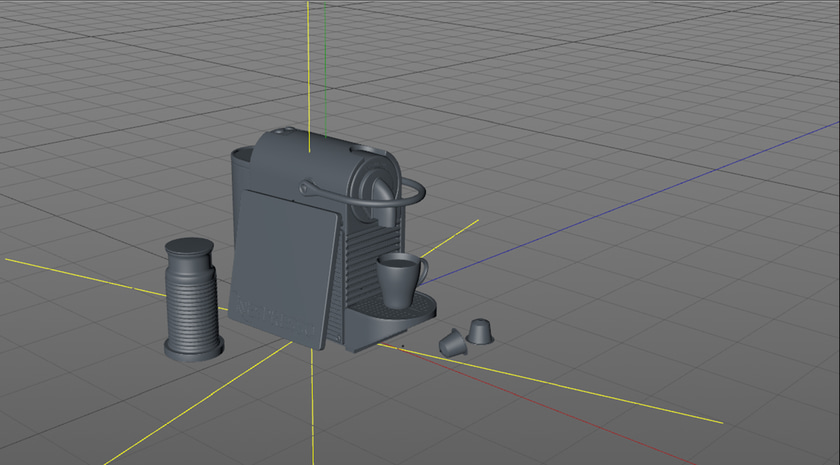The width and height of the screenshot is (840, 465).
Task: Select the left coffee capsule
Action: pyautogui.click(x=453, y=343)
